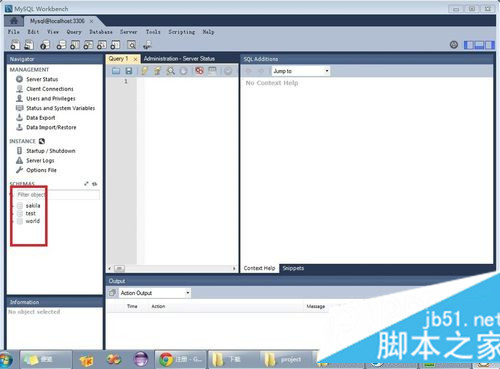Execute current statement lightning-cursor icon
500x369 pixels.
point(157,71)
